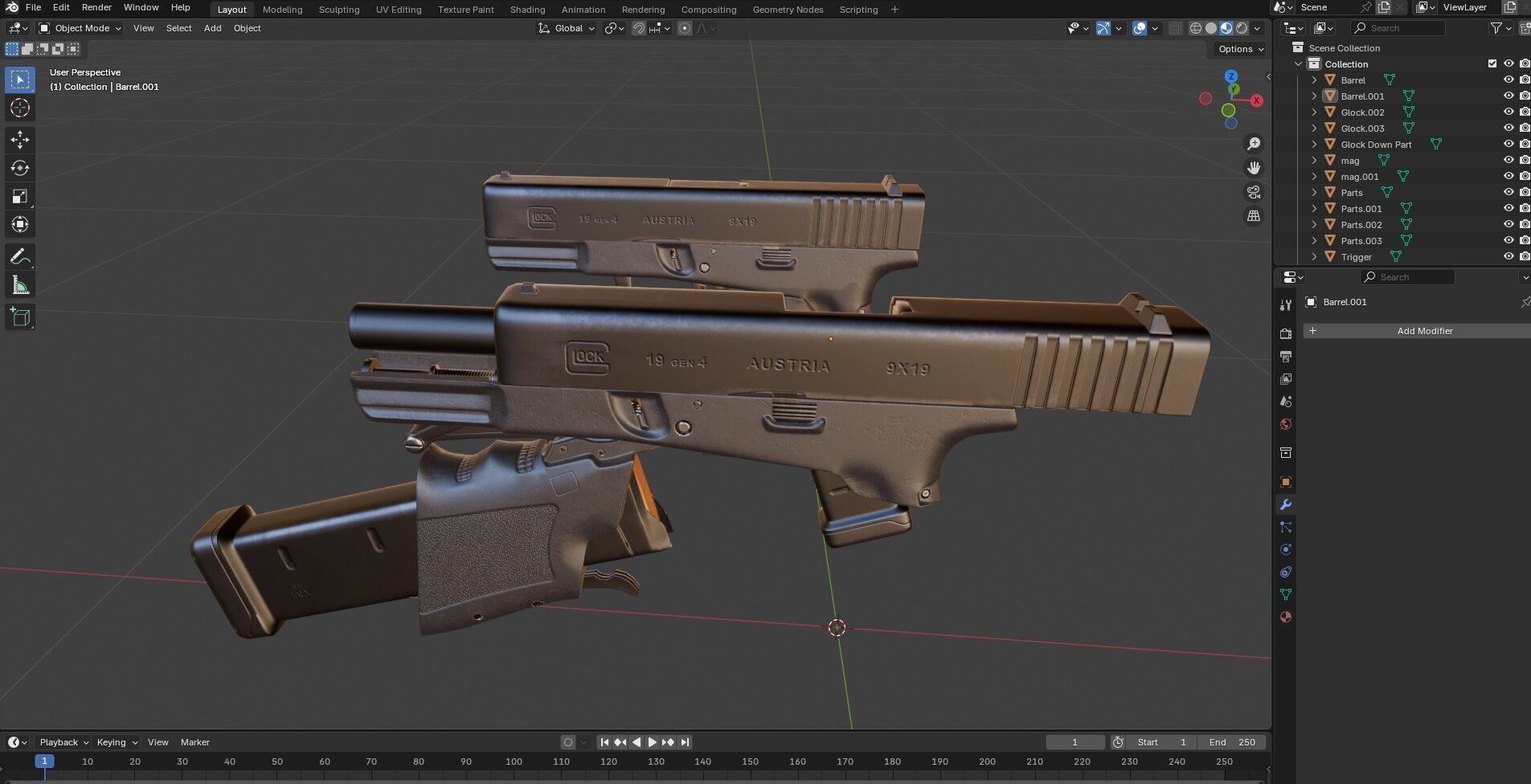Open the Marker menu in timeline
Screen dimensions: 1531x784
pyautogui.click(x=194, y=742)
